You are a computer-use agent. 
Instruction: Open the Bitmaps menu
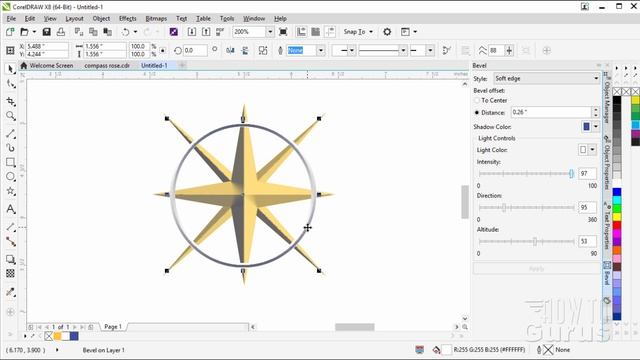[156, 19]
